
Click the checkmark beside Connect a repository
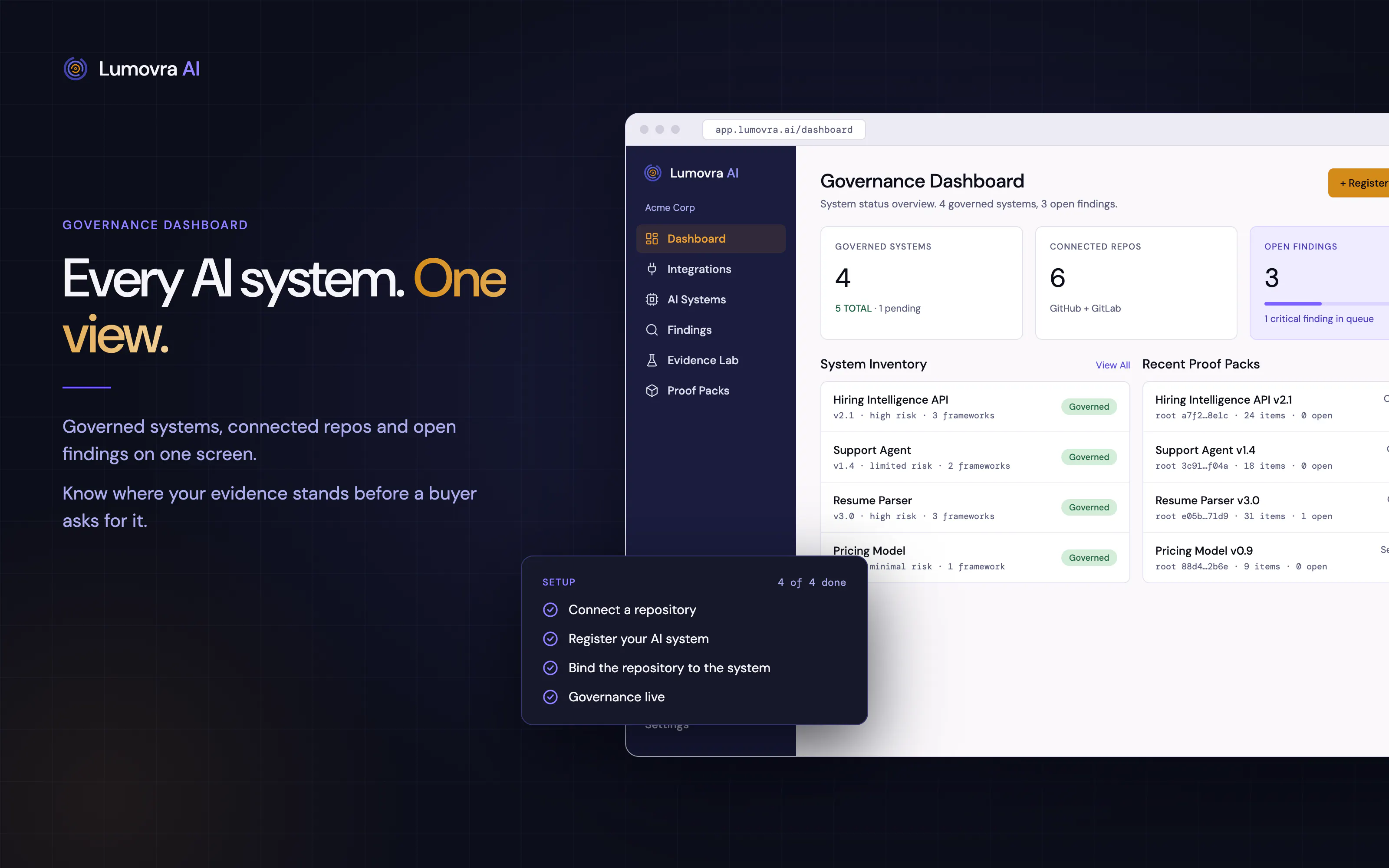click(550, 610)
